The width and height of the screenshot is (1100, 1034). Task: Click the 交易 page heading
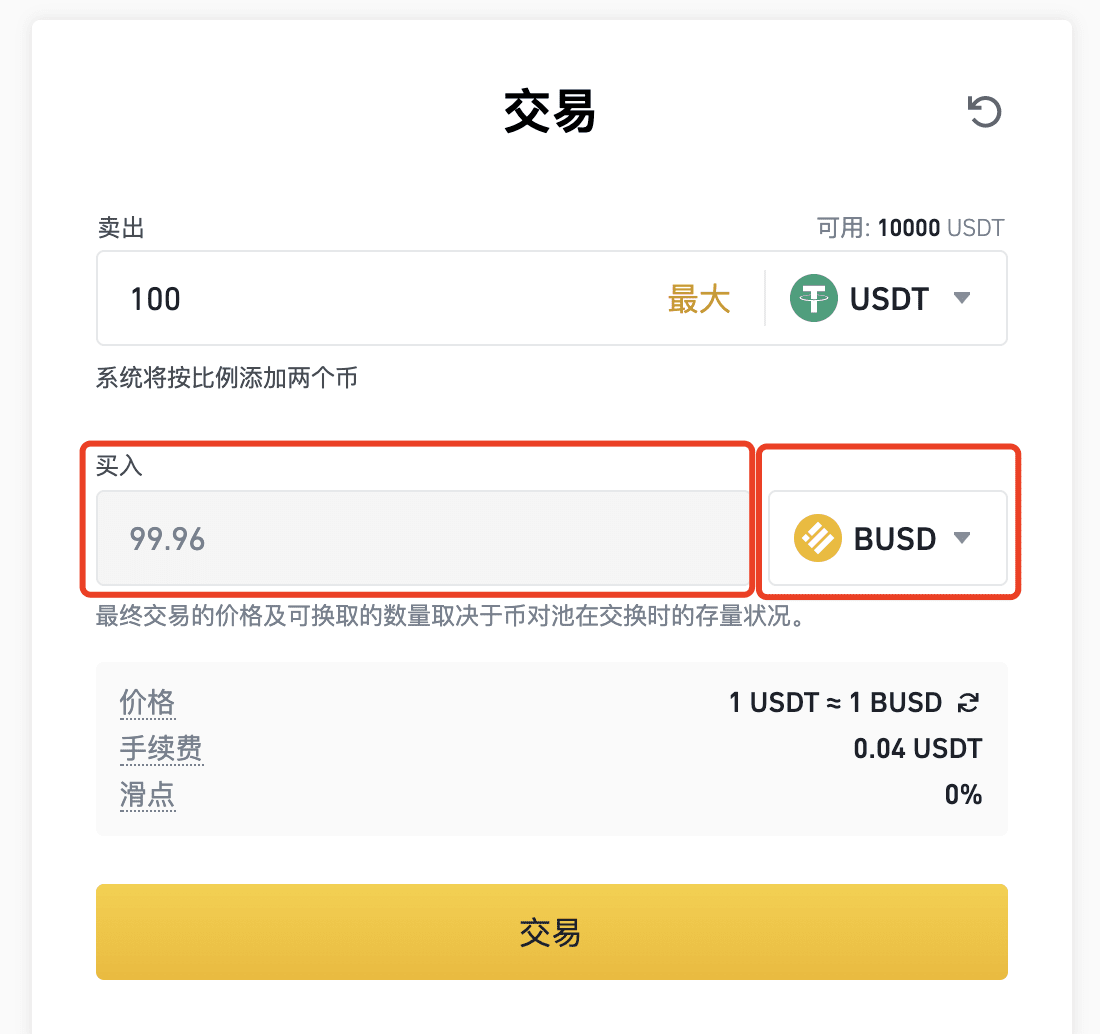[550, 112]
